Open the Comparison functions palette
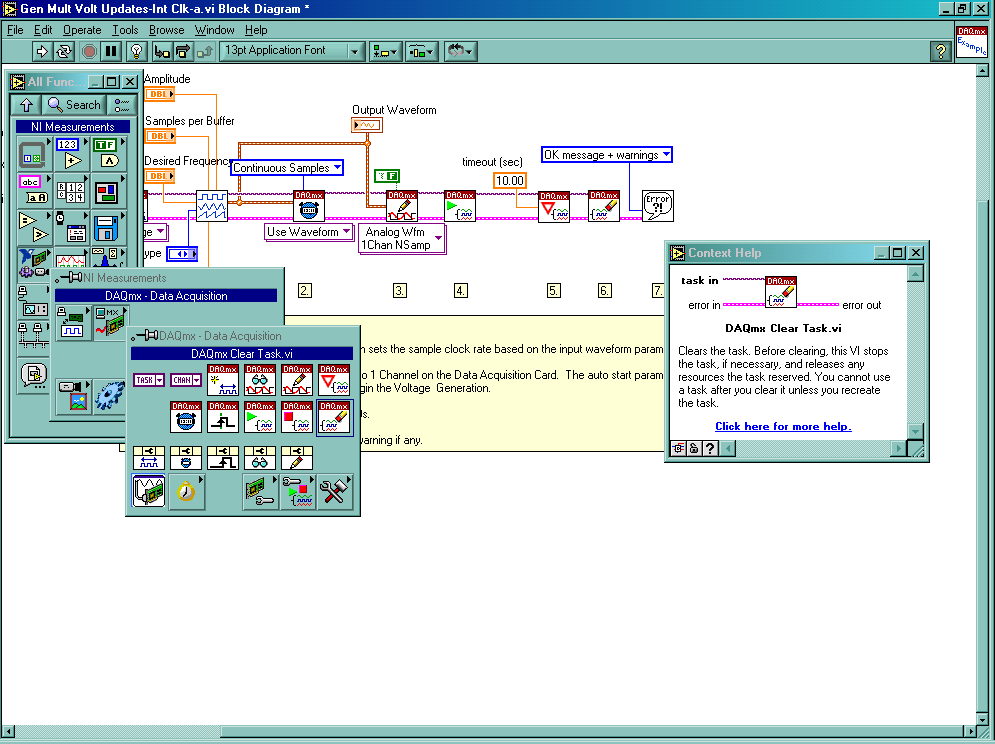 pos(32,227)
